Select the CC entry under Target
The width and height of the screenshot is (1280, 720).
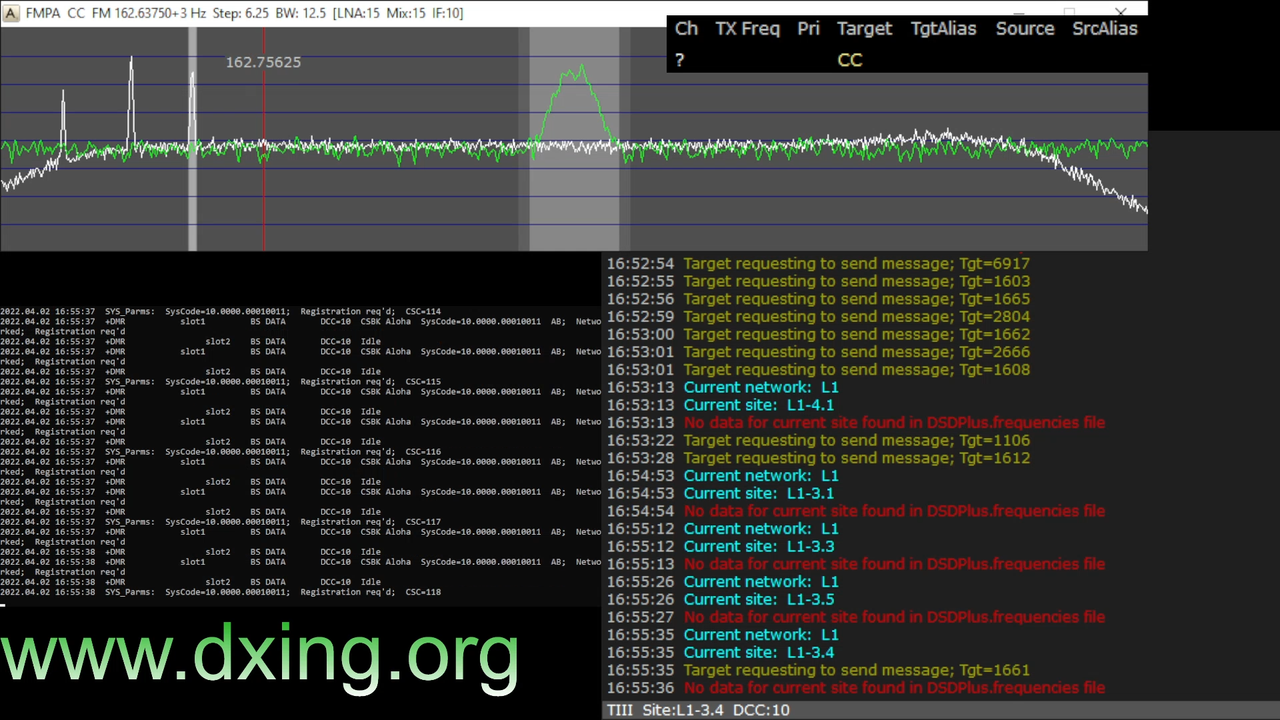(850, 60)
